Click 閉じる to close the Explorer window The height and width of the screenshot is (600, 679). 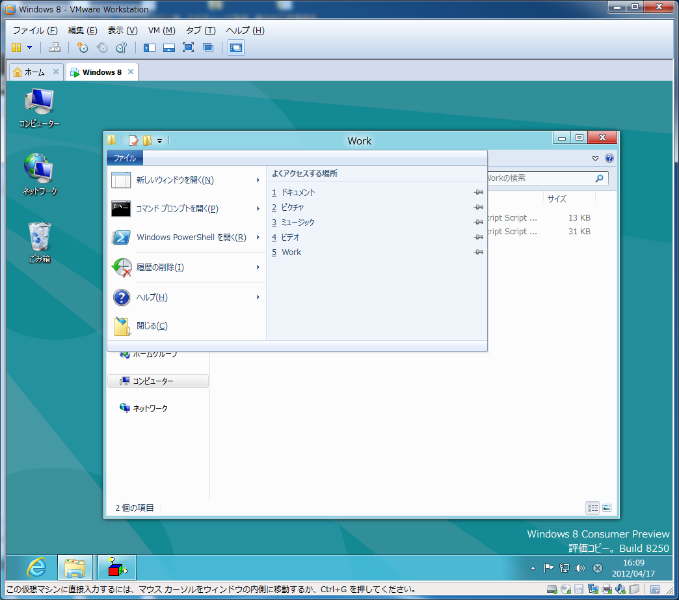[151, 326]
